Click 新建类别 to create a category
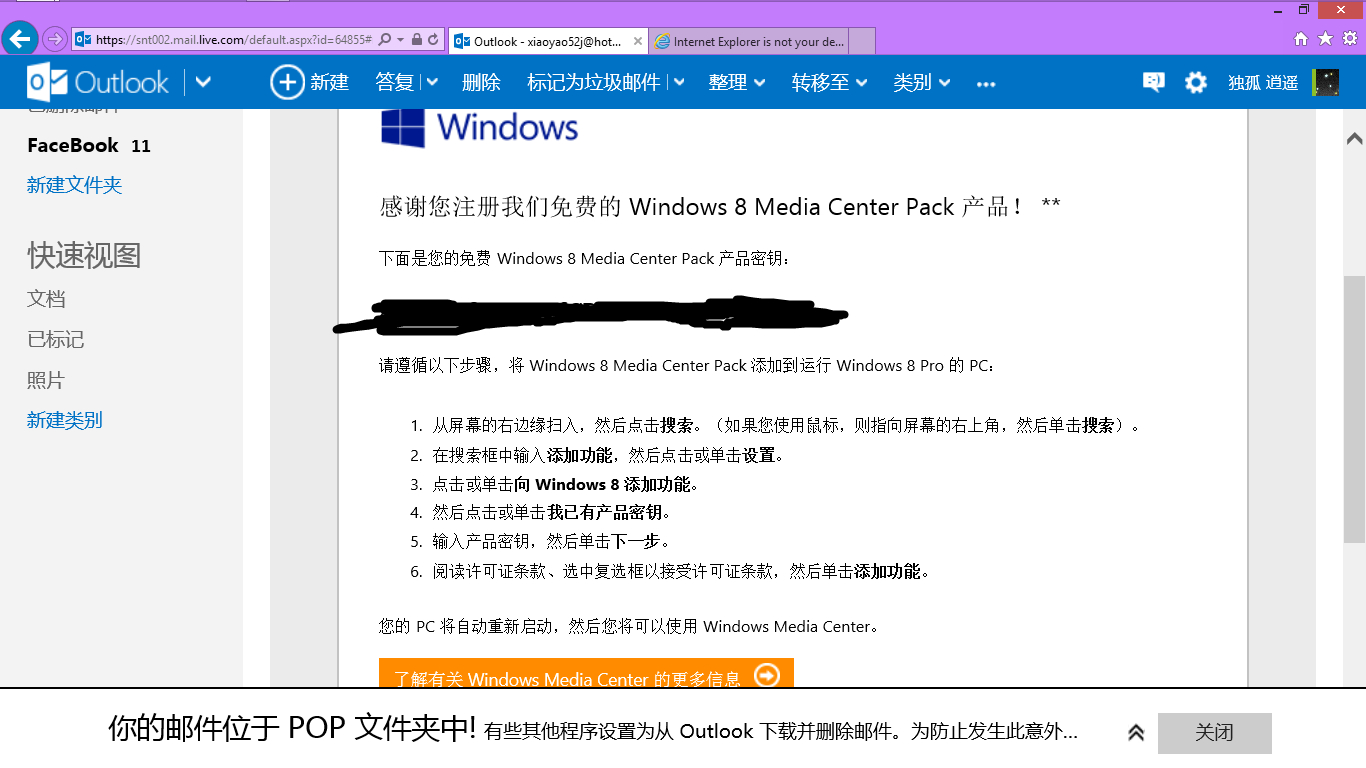 [x=65, y=420]
